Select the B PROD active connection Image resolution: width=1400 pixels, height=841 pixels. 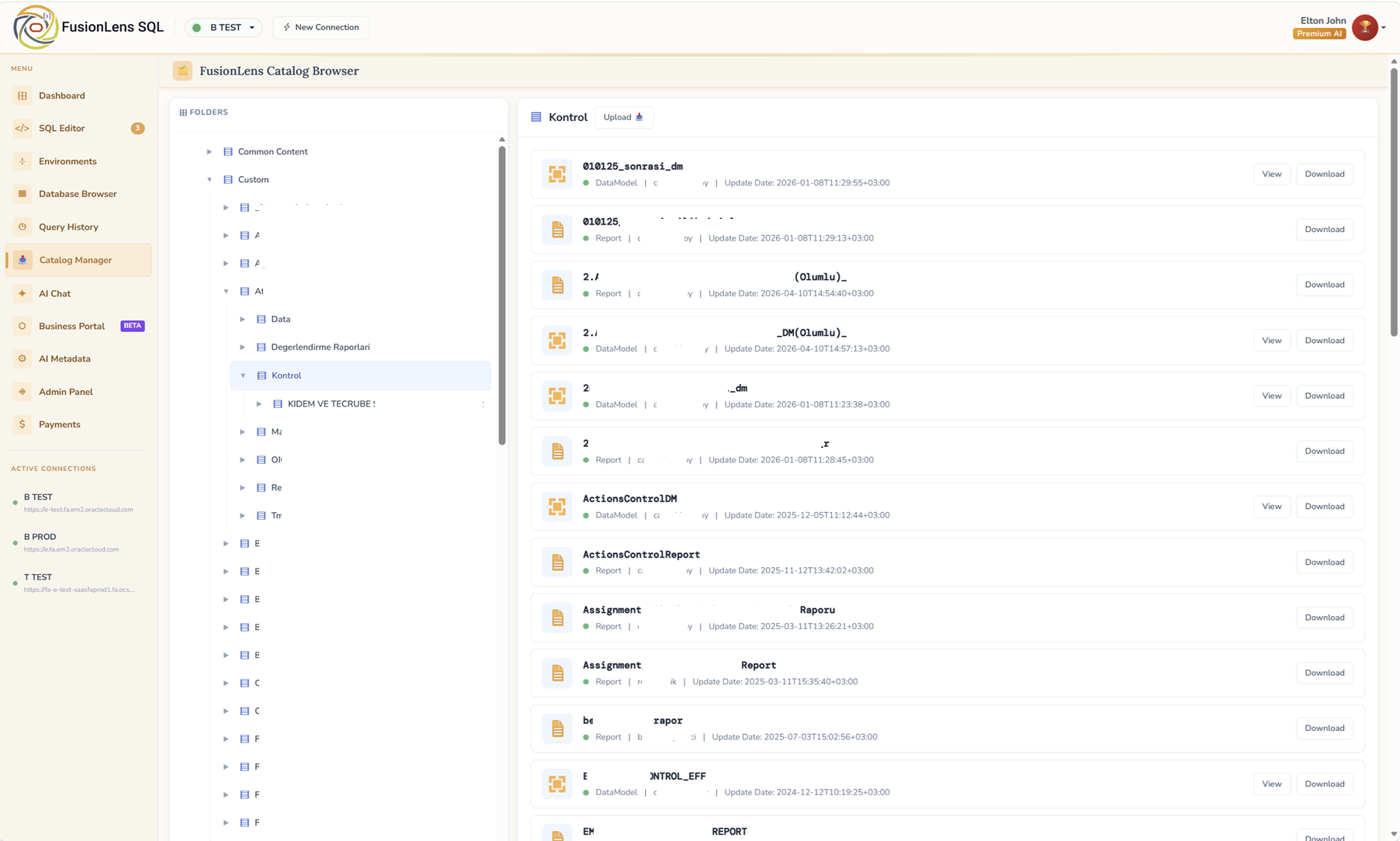(x=78, y=542)
